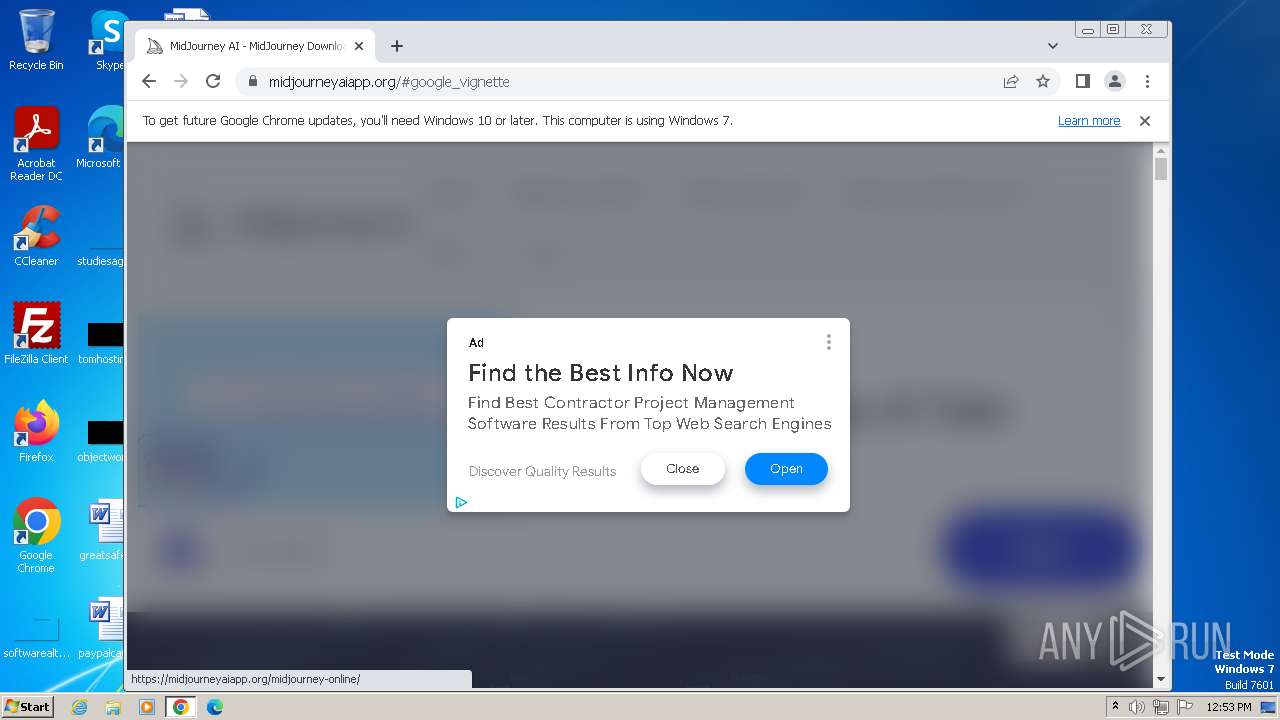This screenshot has height=720, width=1280.
Task: Open Microsoft Edge from the taskbar
Action: pyautogui.click(x=215, y=707)
